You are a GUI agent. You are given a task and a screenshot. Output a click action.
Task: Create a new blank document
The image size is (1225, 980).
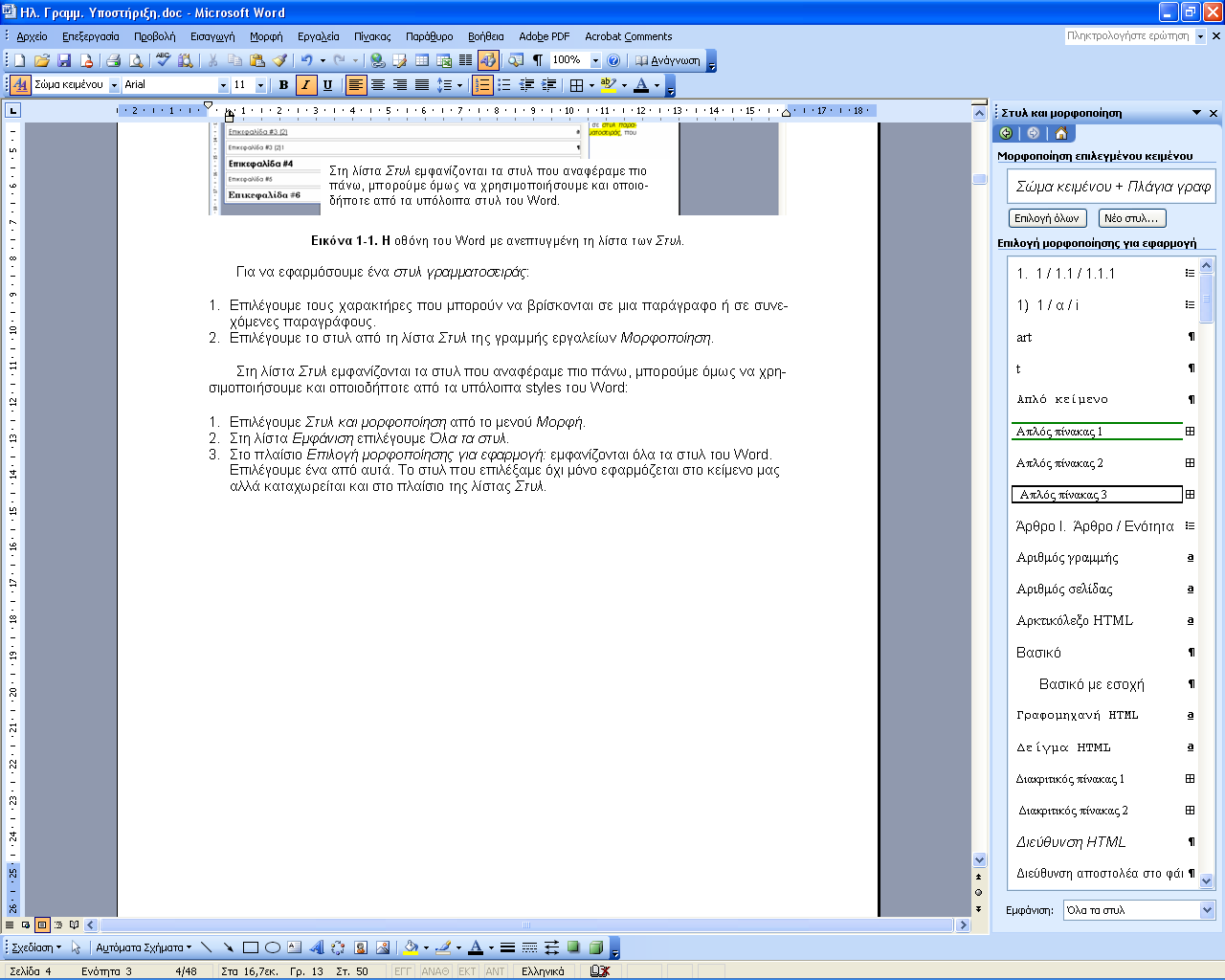coord(20,60)
